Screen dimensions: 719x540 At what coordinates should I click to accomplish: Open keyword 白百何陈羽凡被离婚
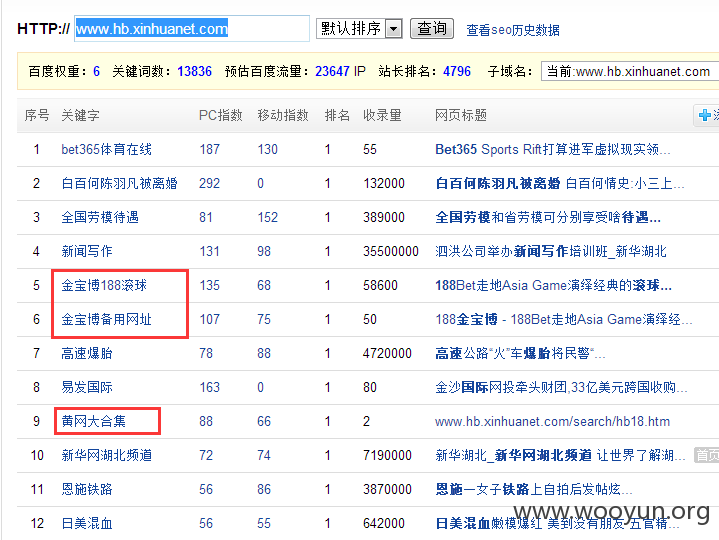(x=119, y=183)
